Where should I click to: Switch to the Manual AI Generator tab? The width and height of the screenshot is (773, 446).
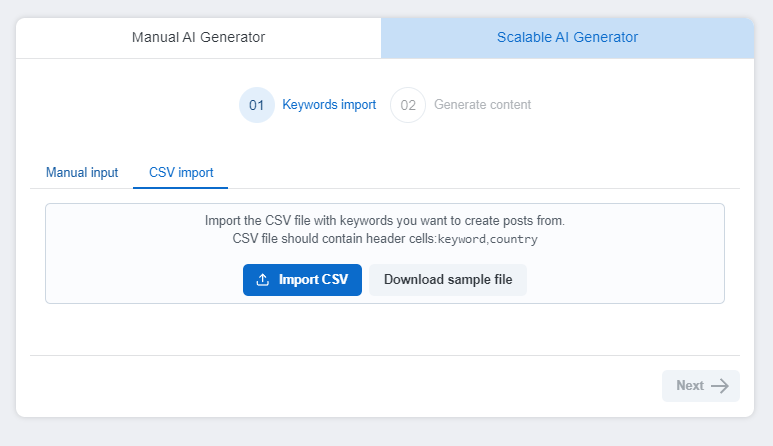click(x=198, y=38)
